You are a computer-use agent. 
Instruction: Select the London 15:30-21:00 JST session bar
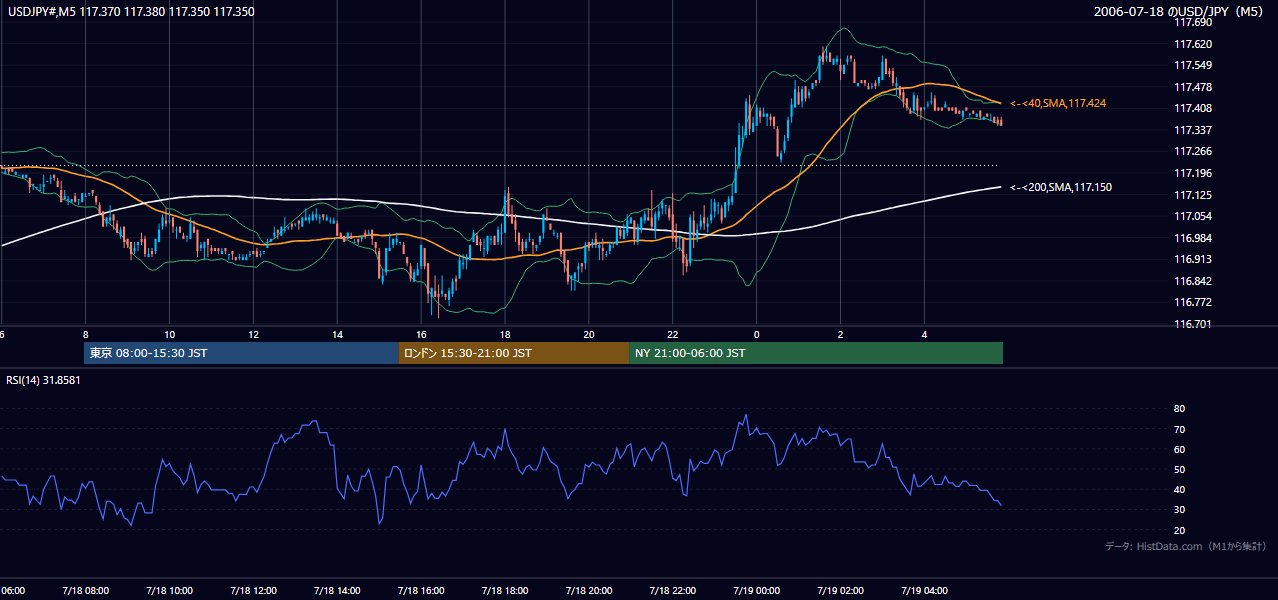pyautogui.click(x=514, y=353)
